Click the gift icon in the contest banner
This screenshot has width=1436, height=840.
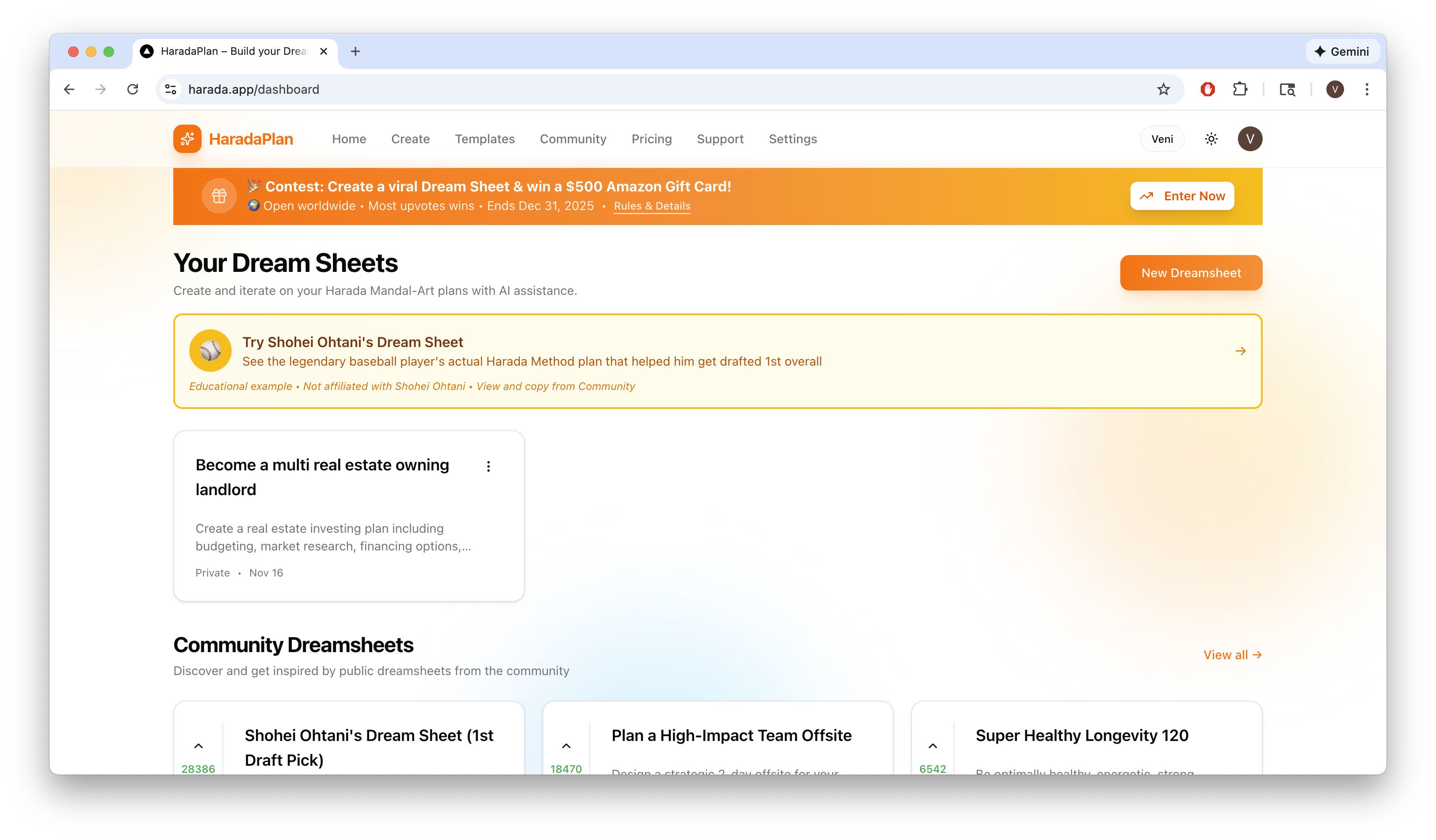(x=219, y=196)
